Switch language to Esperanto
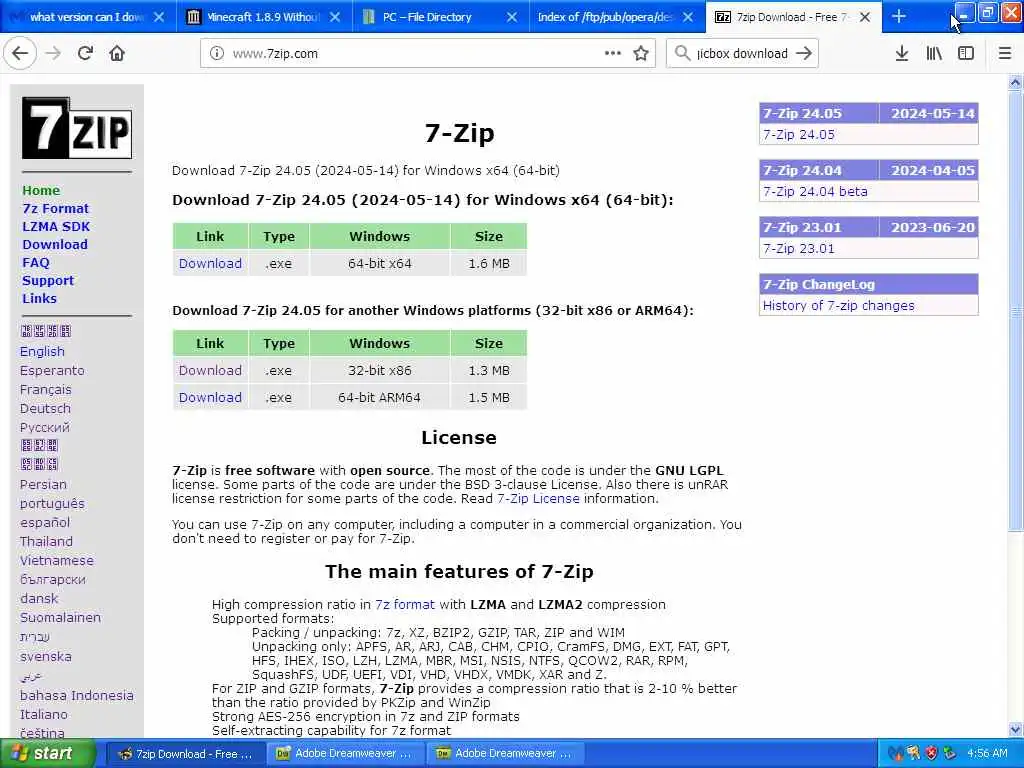Viewport: 1024px width, 768px height. (x=52, y=370)
